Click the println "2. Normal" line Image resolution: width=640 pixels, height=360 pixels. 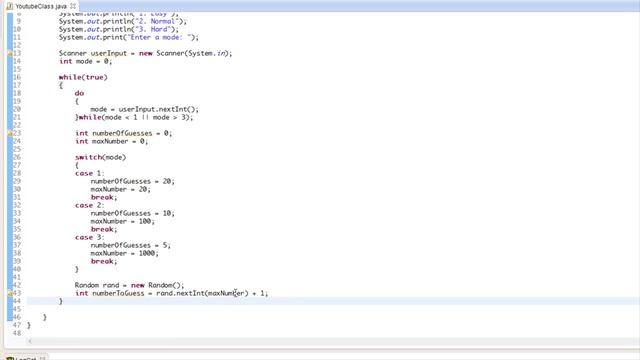122,21
